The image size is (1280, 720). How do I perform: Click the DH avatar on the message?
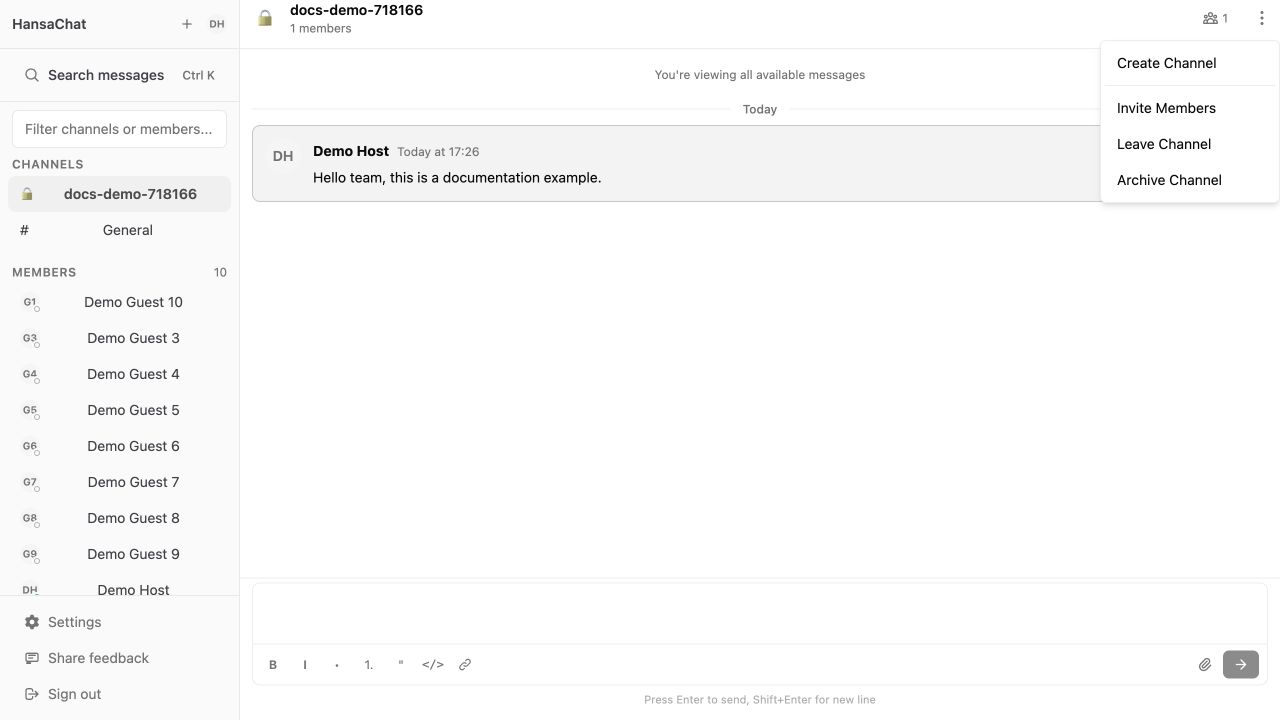pyautogui.click(x=283, y=156)
